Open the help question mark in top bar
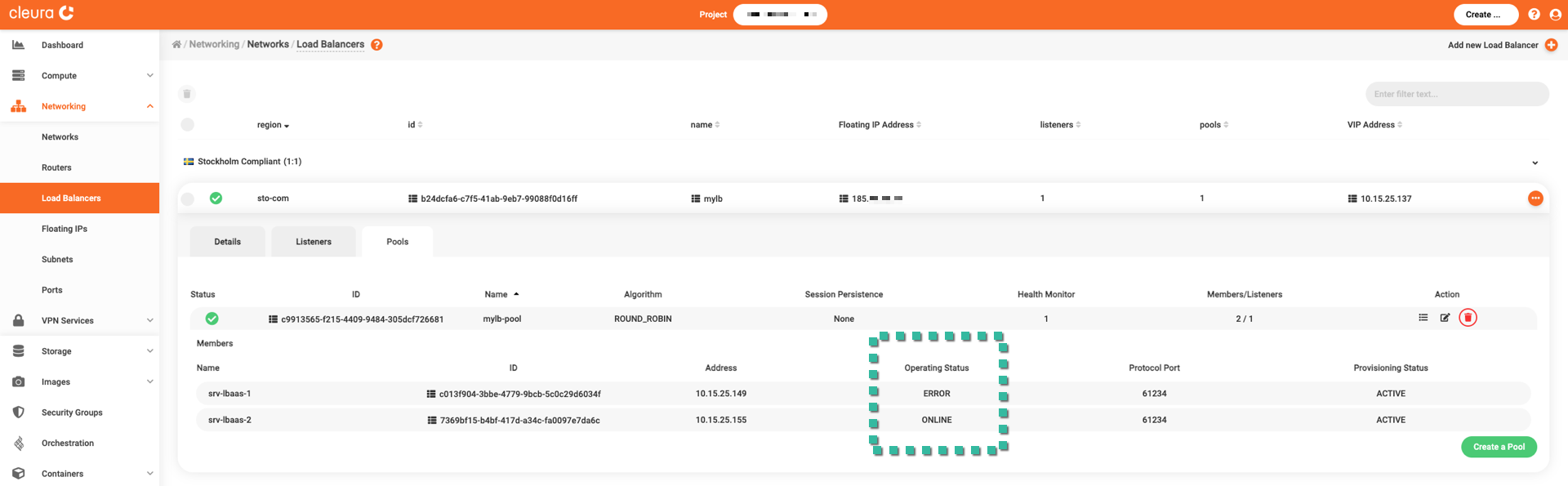The image size is (1568, 486). click(1534, 15)
